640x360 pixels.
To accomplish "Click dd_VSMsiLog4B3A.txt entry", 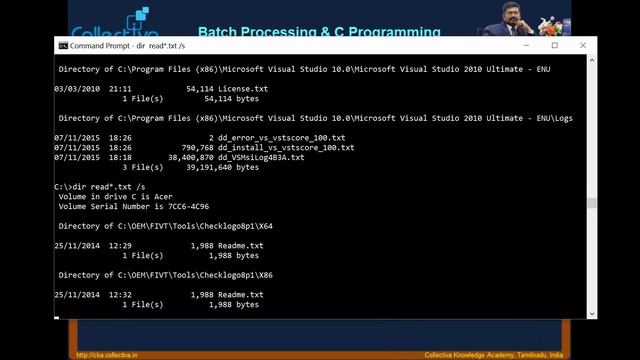I will 261,157.
